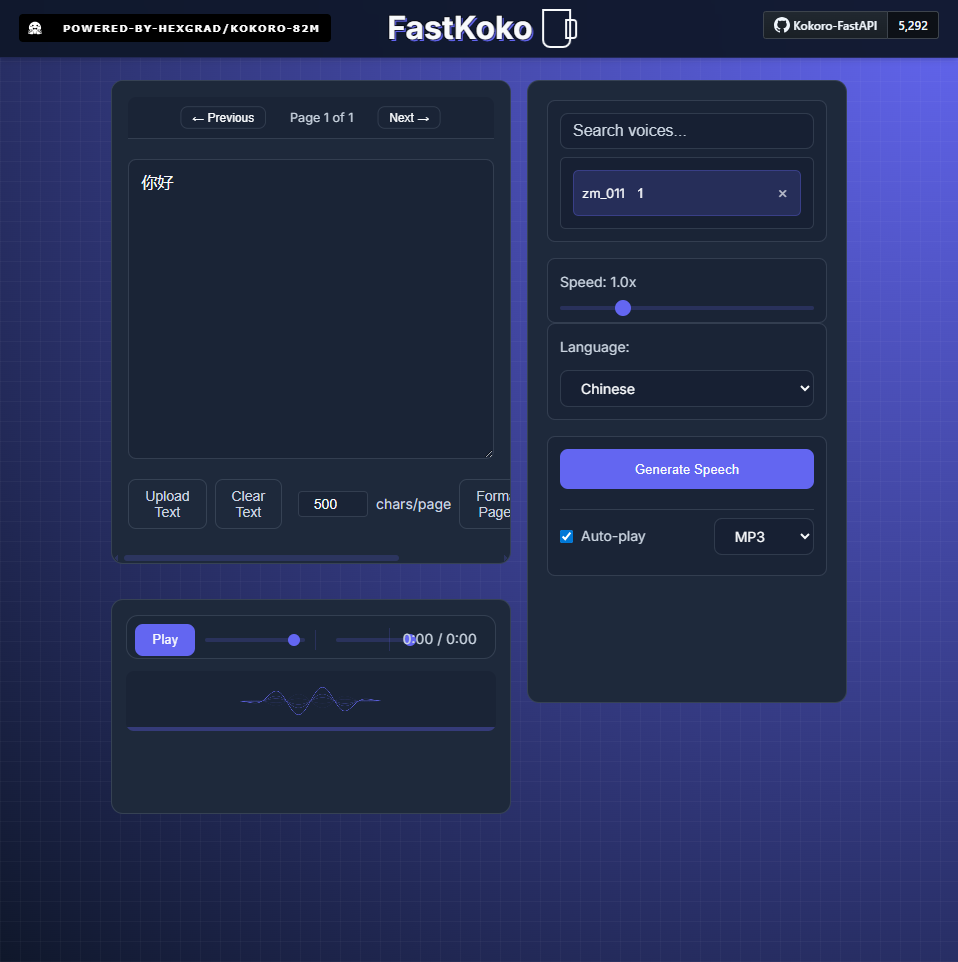Click the resize grip of the text area
Screen dimensions: 958x962
(x=489, y=454)
